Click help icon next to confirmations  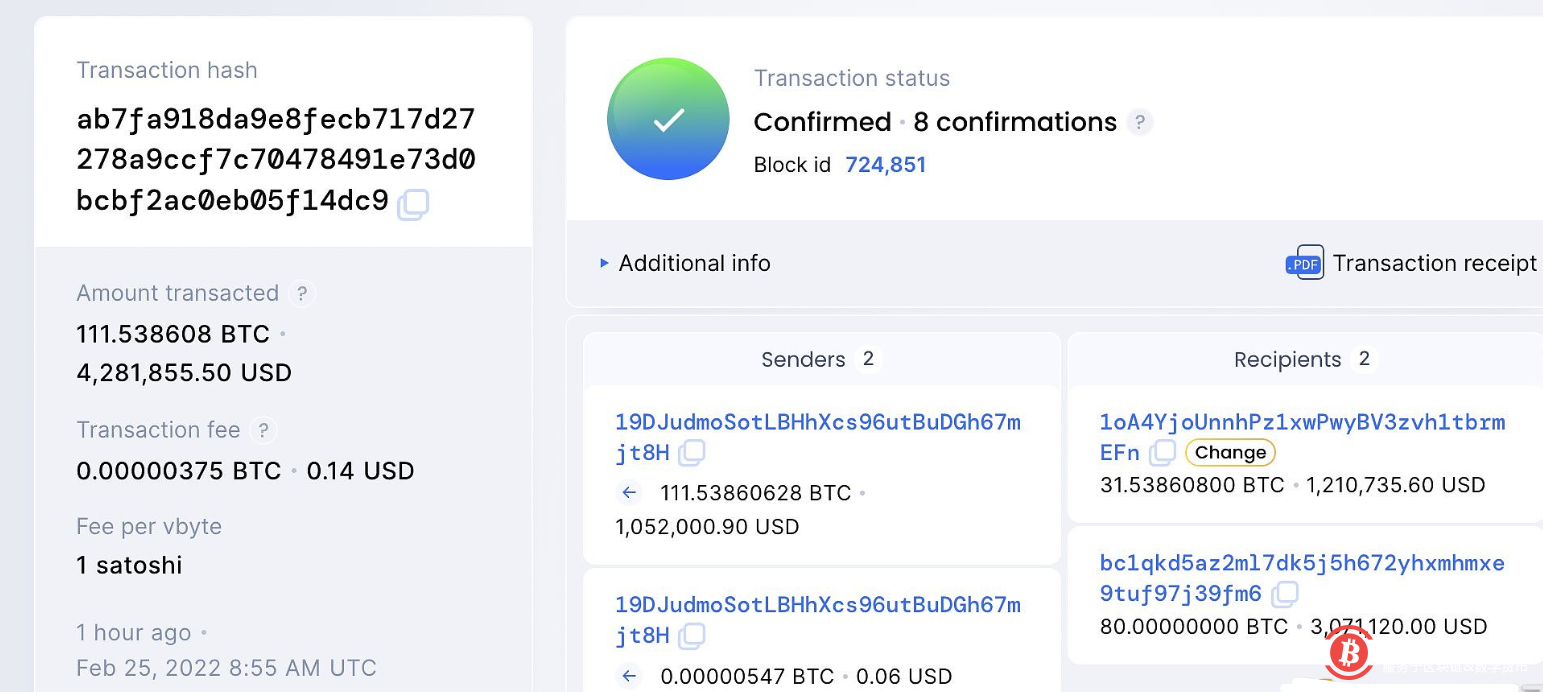(x=1139, y=123)
